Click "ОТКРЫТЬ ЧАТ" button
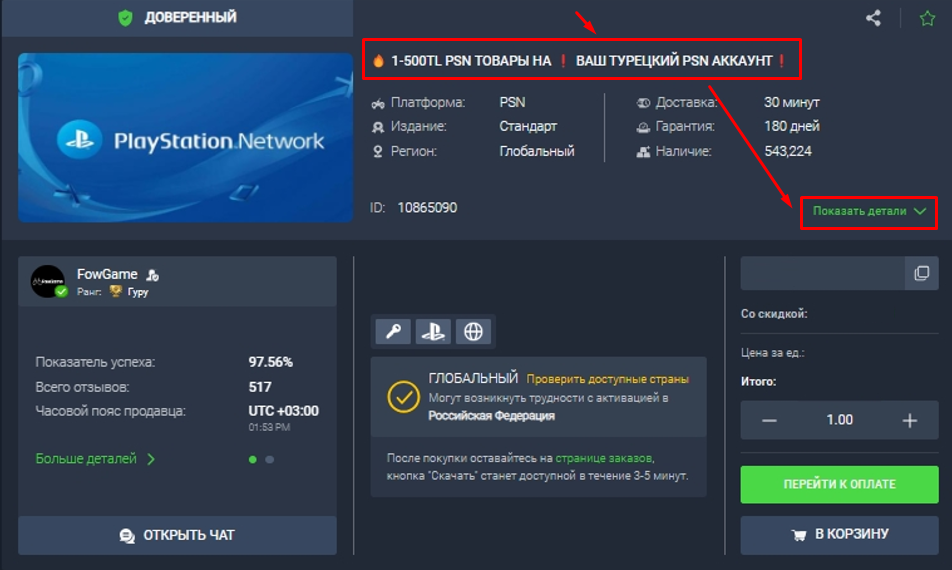 pos(177,535)
